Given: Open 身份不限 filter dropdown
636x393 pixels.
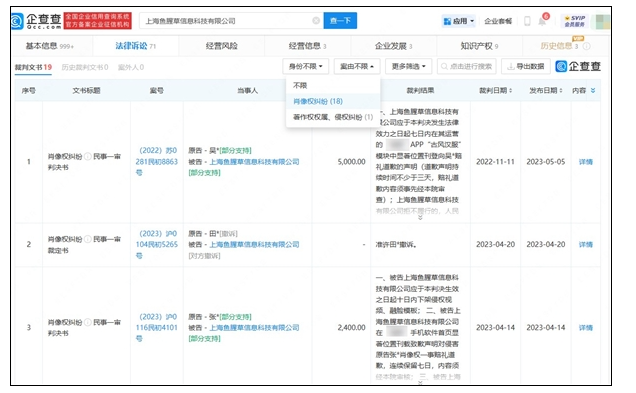Looking at the screenshot, I should click(x=305, y=66).
